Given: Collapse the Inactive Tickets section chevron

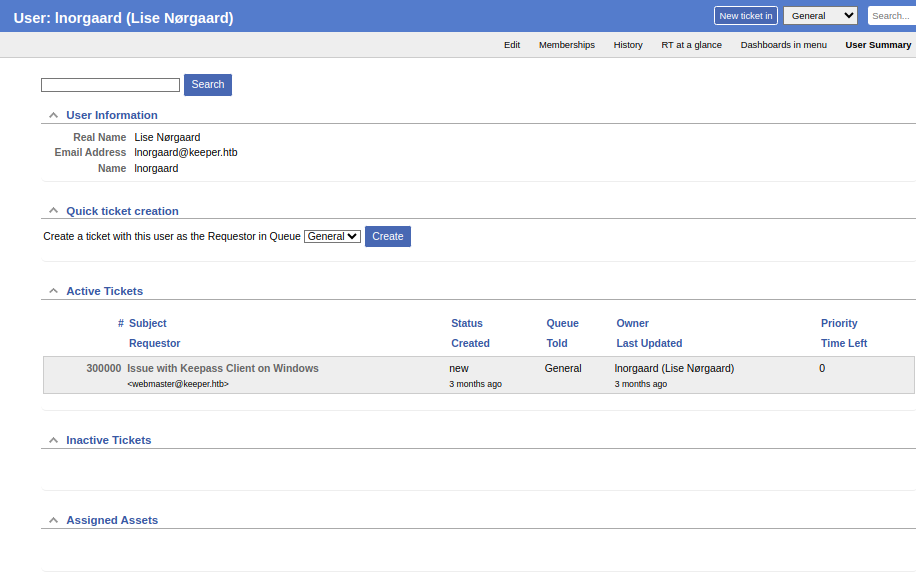Looking at the screenshot, I should 53,440.
